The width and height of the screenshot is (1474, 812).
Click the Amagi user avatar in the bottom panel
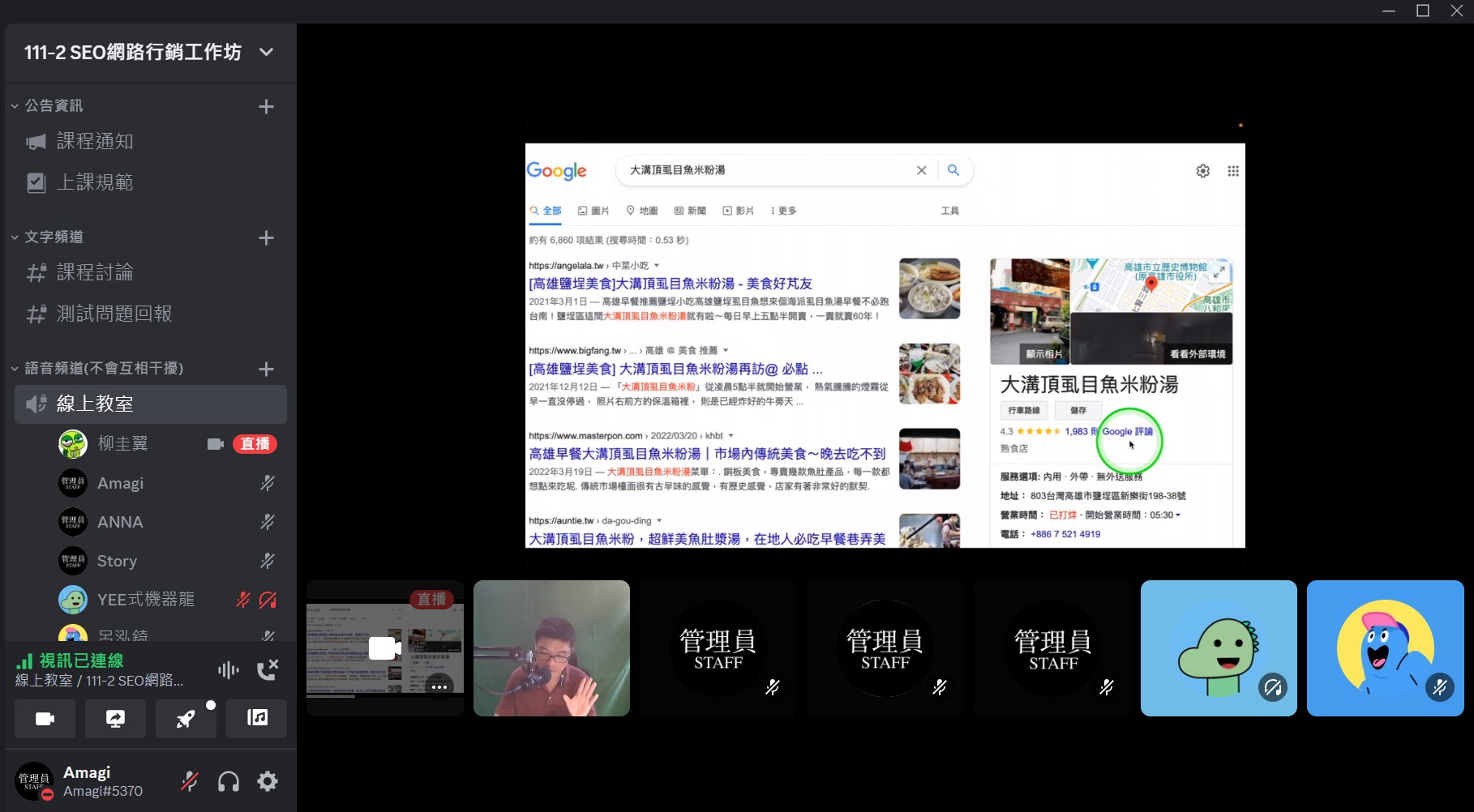tap(34, 781)
